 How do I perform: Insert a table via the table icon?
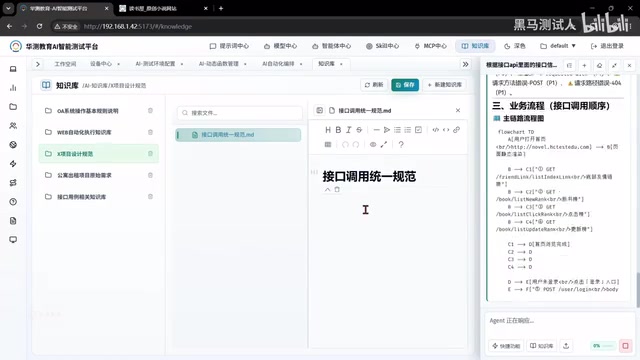point(328,144)
